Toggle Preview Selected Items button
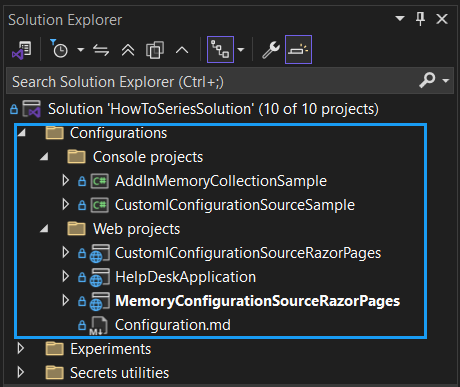This screenshot has width=460, height=387. [298, 49]
